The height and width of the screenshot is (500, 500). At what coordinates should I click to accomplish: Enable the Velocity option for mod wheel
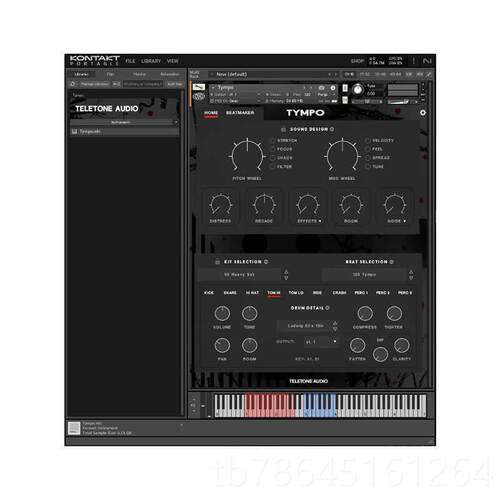click(x=368, y=140)
